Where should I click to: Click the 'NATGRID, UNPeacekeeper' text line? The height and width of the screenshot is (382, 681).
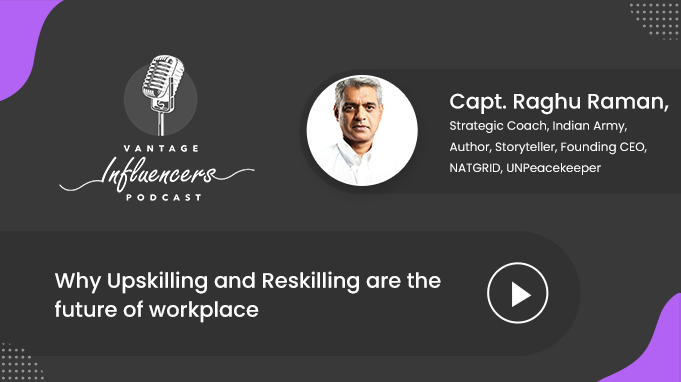(x=525, y=168)
